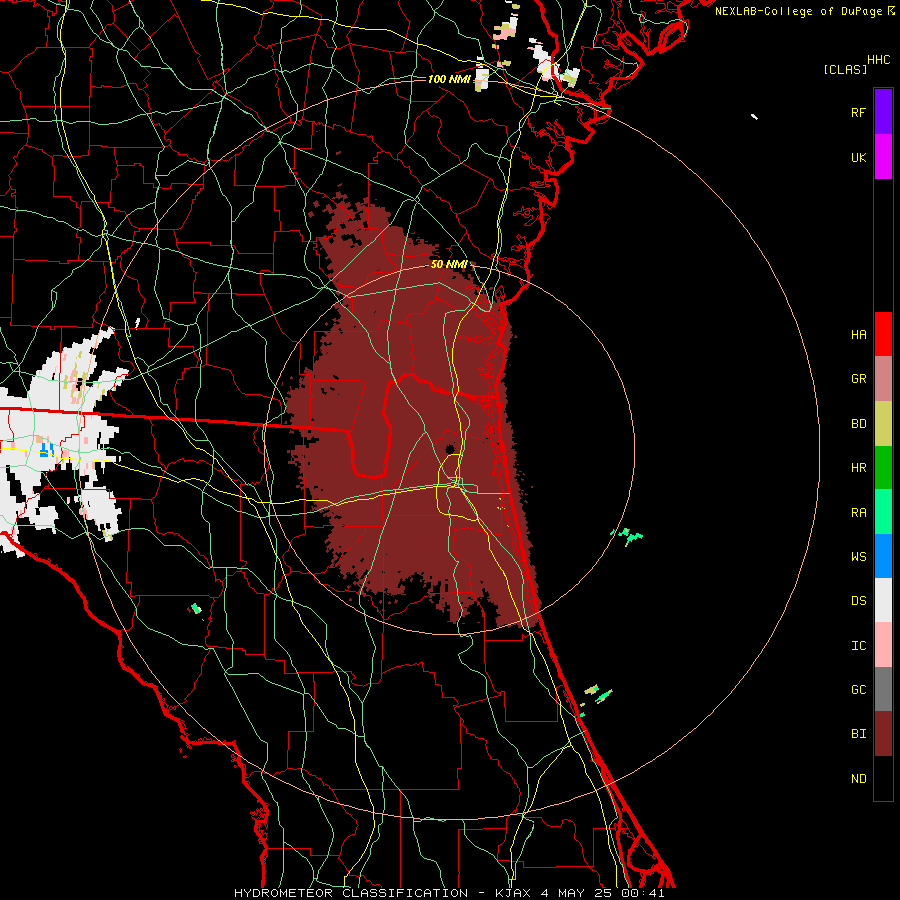900x900 pixels.
Task: Click the BD legend label text
Action: tap(858, 424)
